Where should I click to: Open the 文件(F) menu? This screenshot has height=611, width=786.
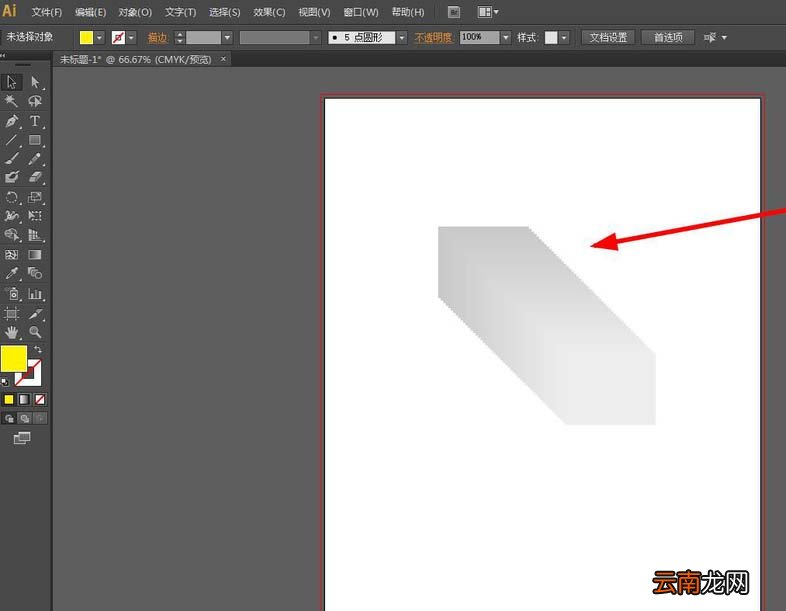point(47,12)
